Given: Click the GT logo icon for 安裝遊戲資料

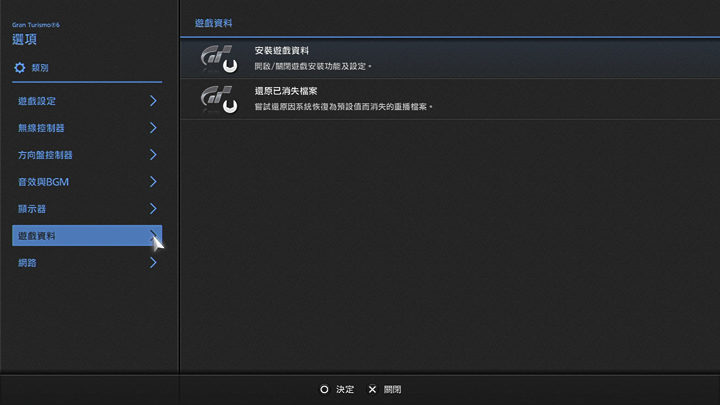Looking at the screenshot, I should point(218,58).
